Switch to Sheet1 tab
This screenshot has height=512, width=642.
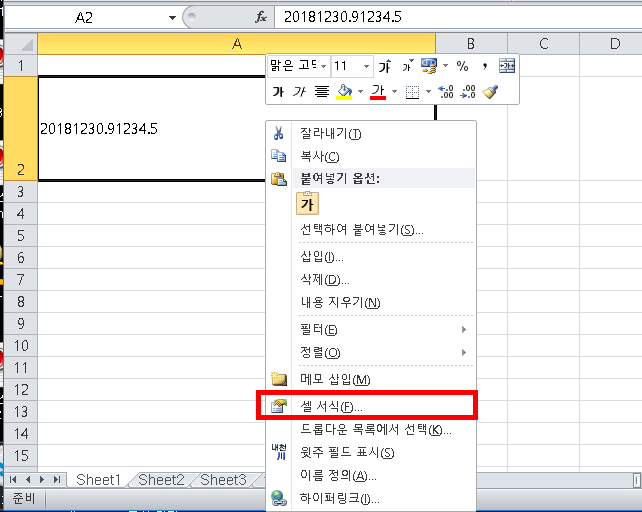pyautogui.click(x=98, y=480)
